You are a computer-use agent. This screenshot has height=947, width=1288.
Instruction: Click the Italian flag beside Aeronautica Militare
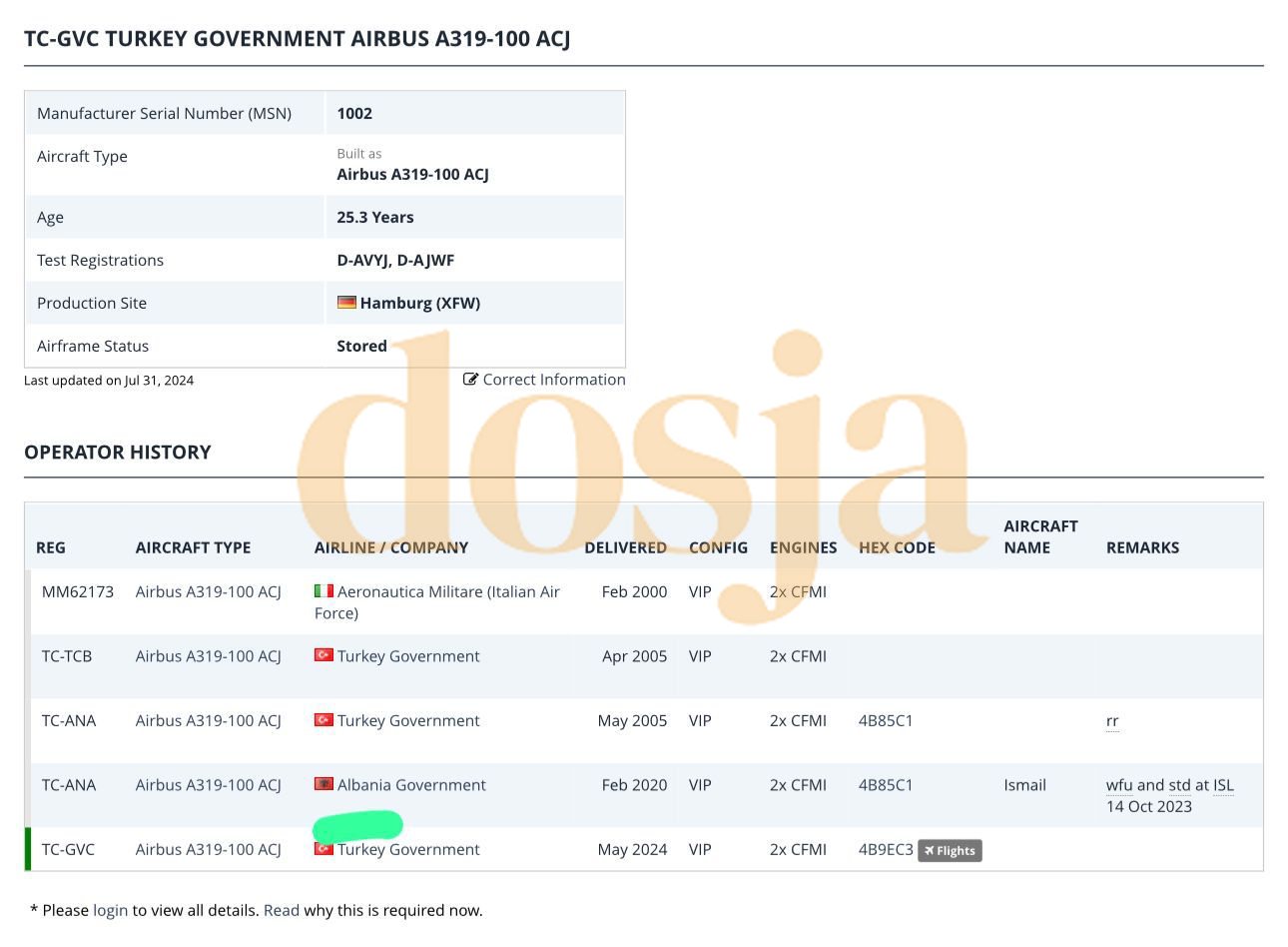[323, 590]
